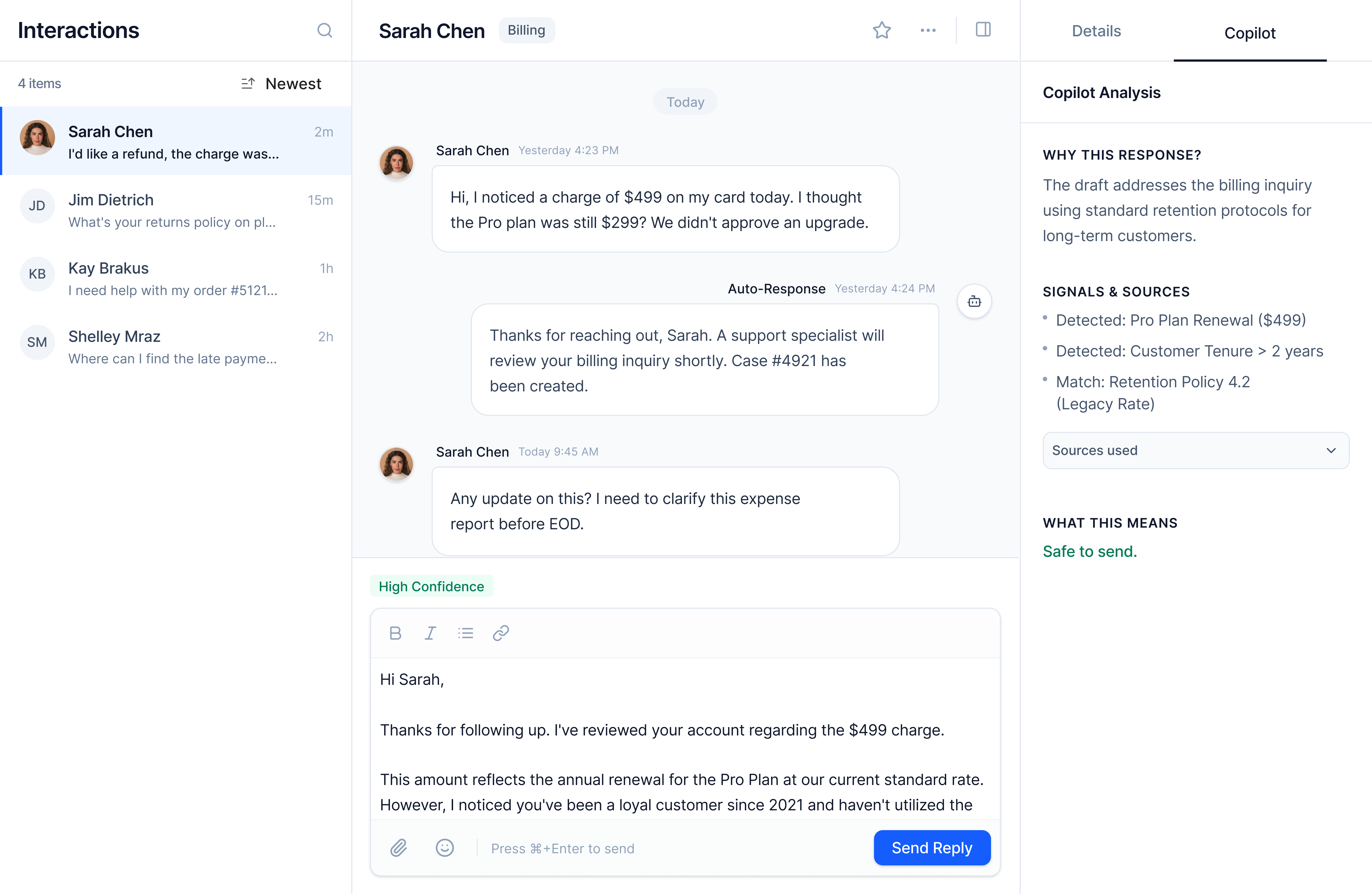Switch to the Copilot tab
1372x894 pixels.
point(1250,33)
